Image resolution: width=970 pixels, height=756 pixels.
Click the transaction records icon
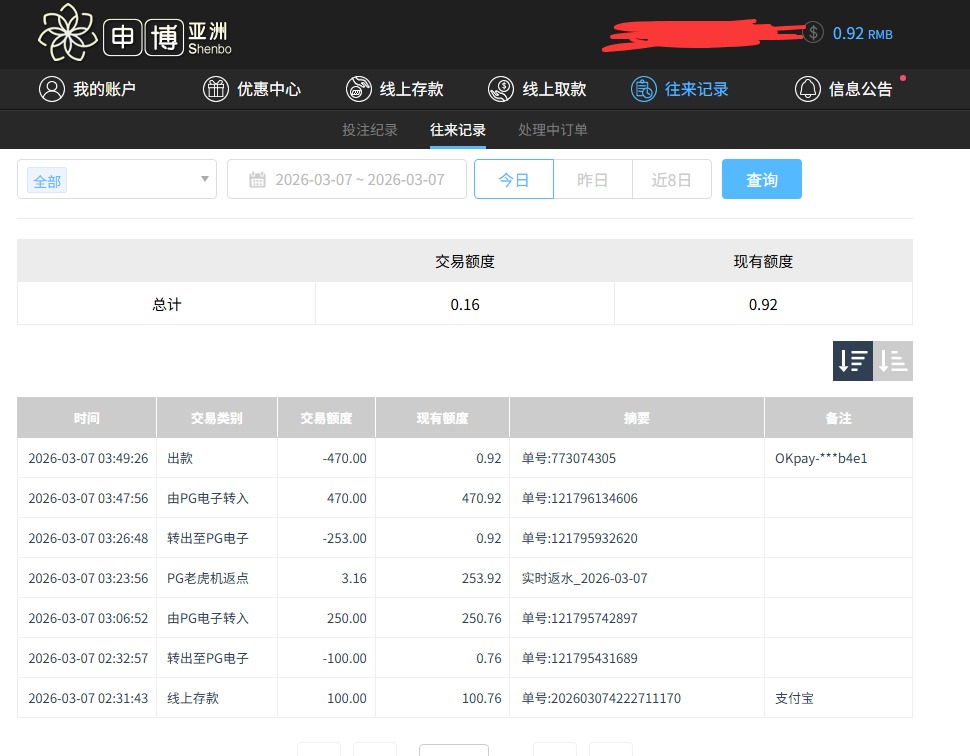pyautogui.click(x=644, y=89)
